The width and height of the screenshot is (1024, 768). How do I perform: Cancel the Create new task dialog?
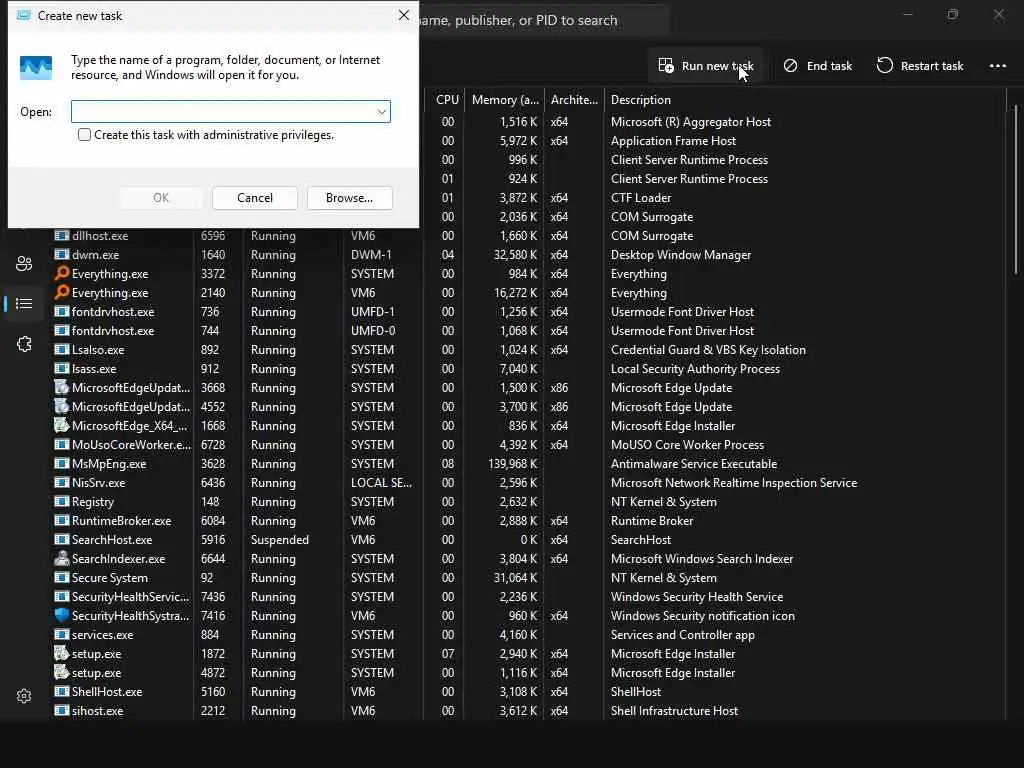pyautogui.click(x=255, y=198)
